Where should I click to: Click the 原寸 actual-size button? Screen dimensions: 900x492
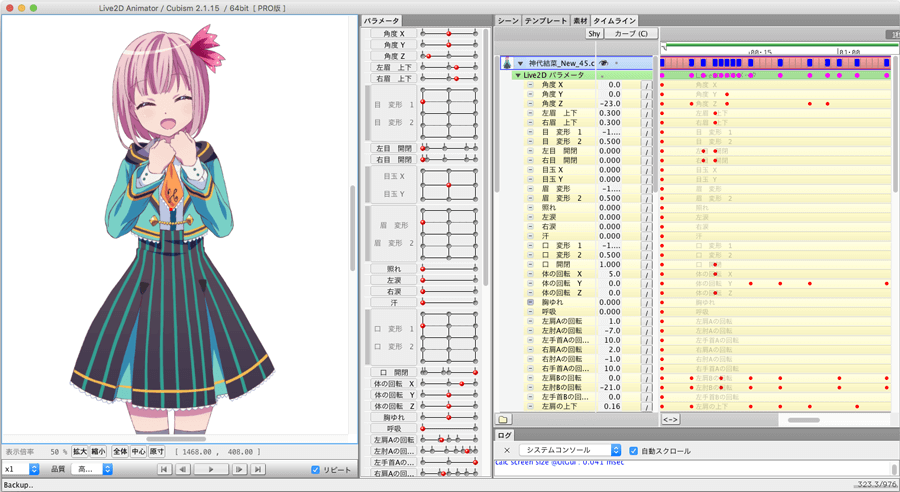[x=157, y=452]
